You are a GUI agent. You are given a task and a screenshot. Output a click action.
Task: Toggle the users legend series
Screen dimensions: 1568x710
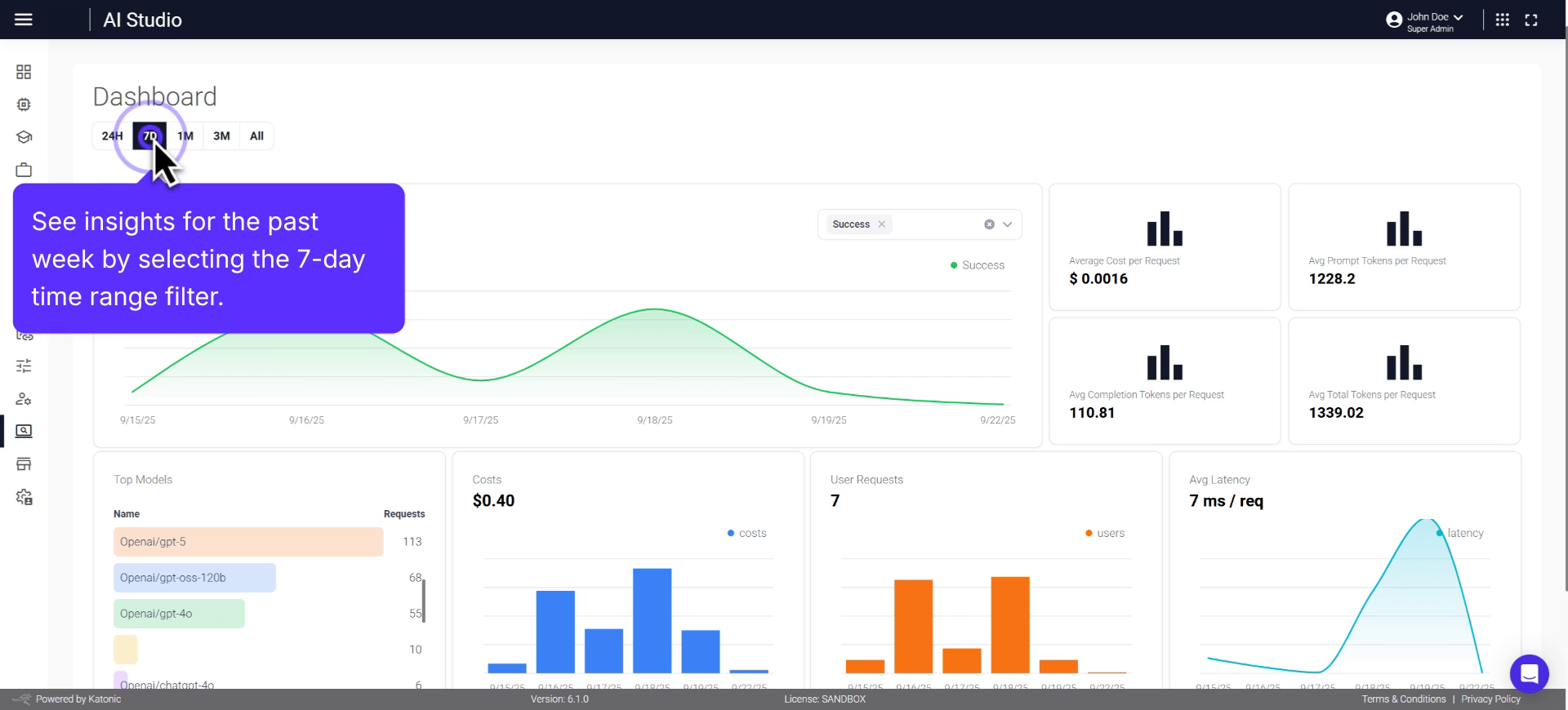point(1105,533)
